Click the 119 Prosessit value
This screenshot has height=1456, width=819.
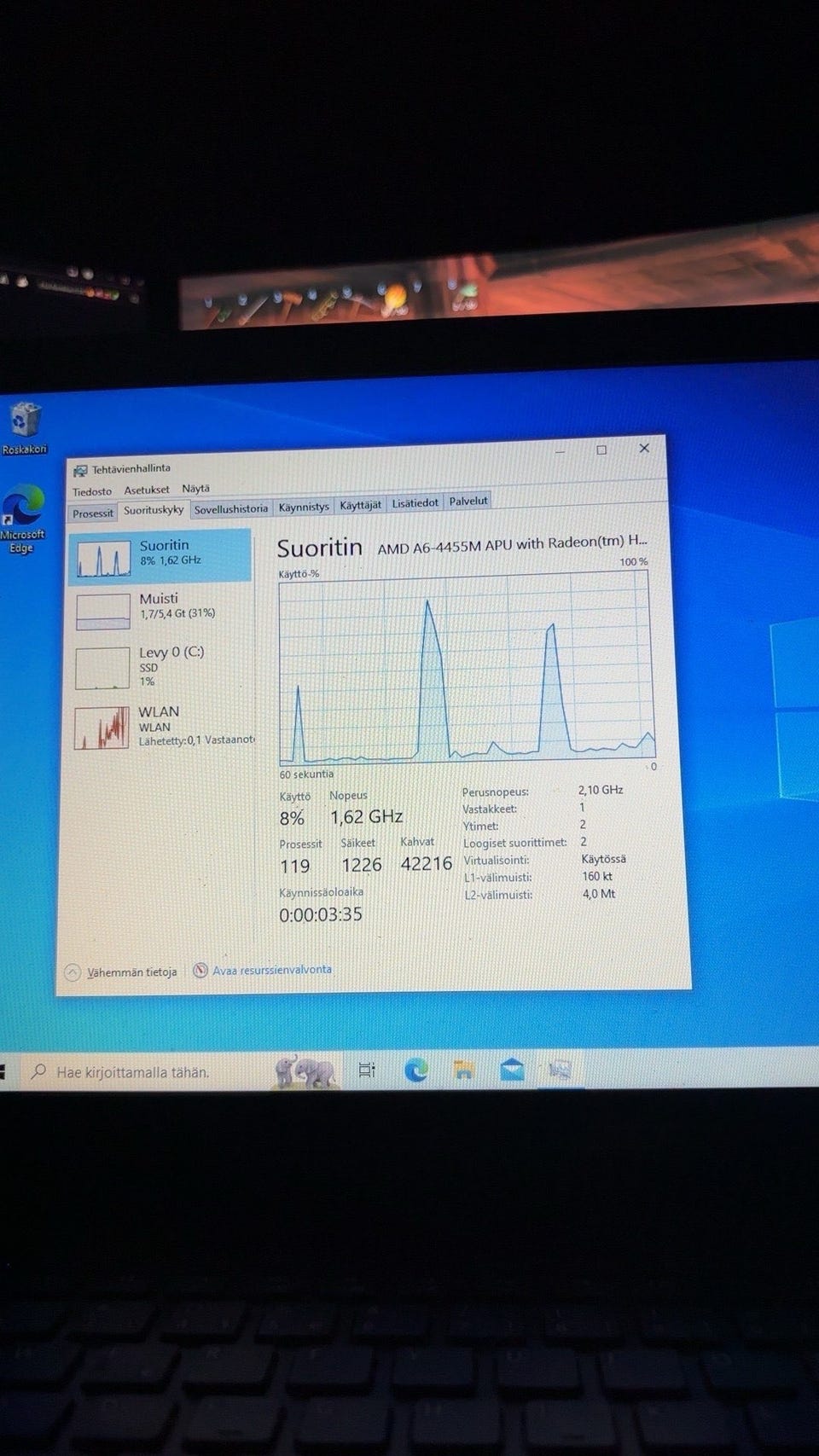tap(295, 867)
